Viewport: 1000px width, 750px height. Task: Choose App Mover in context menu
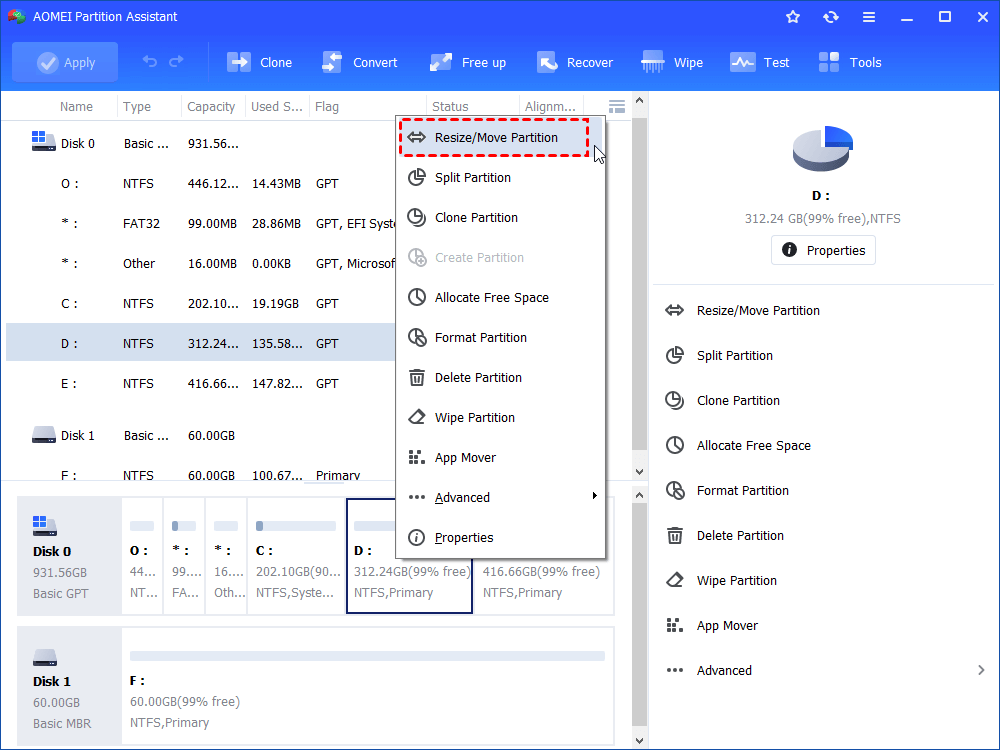tap(500, 457)
